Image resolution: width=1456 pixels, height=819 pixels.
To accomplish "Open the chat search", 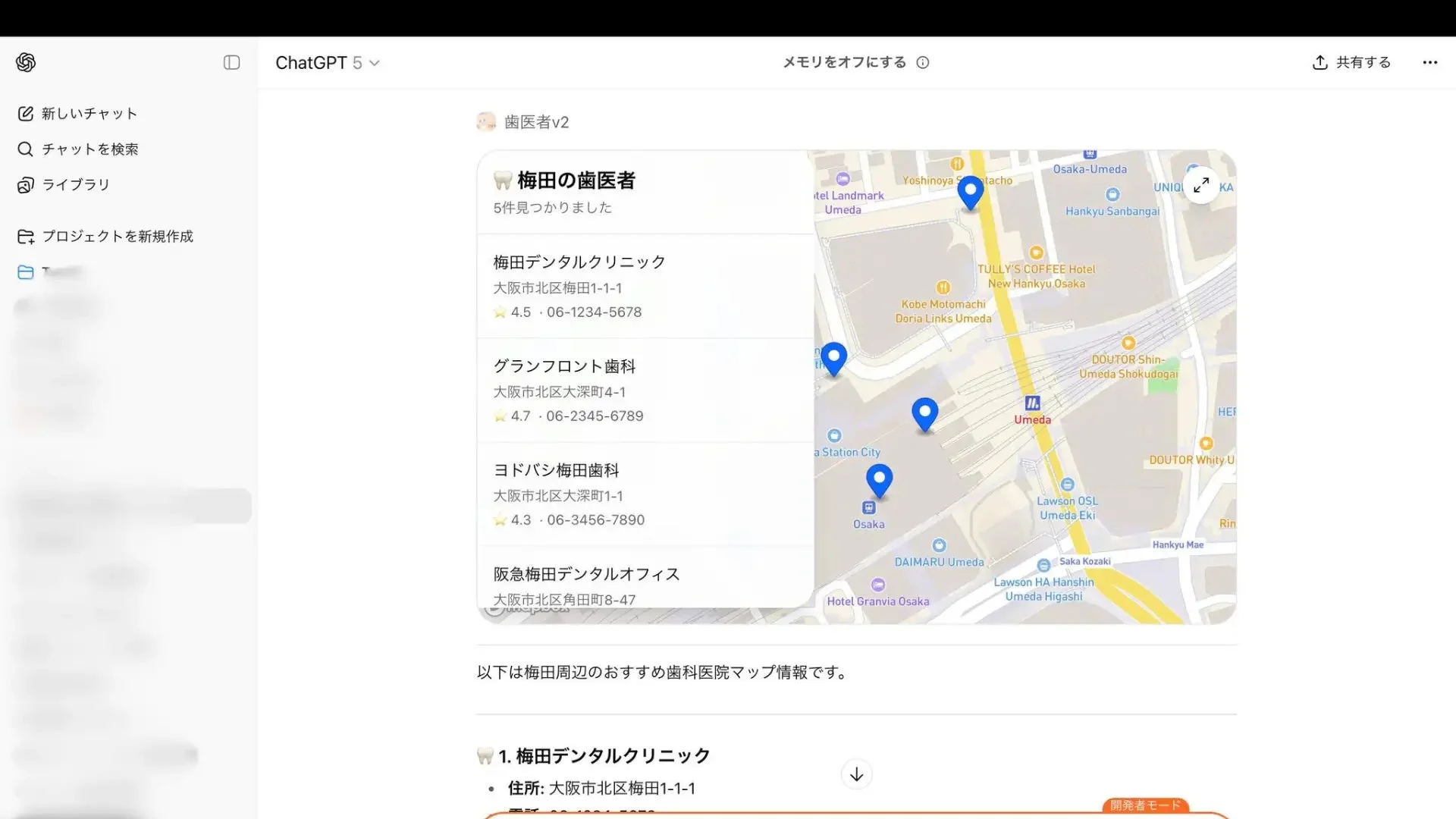I will (x=89, y=149).
